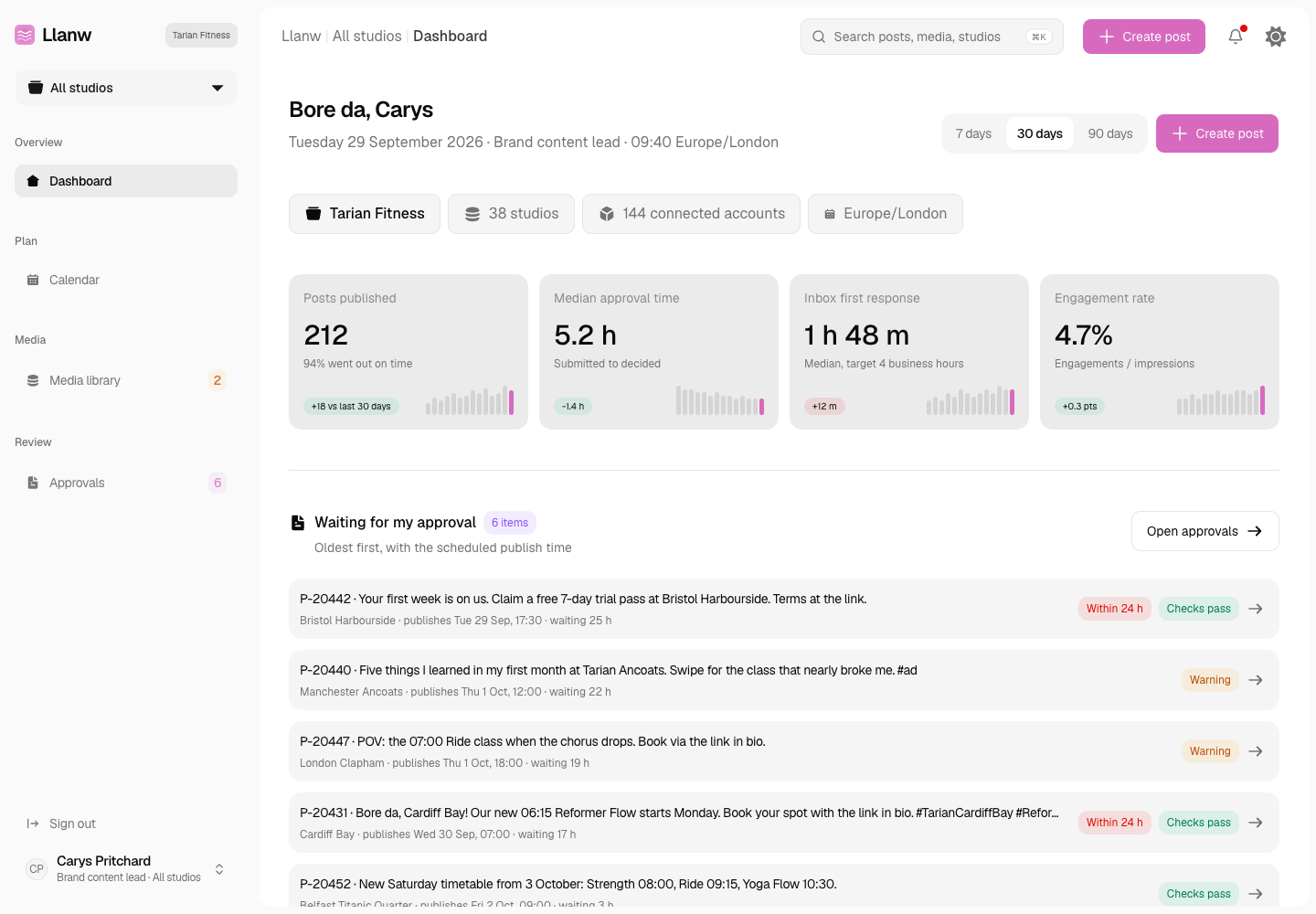
Task: Open arrow for post P-20442
Action: (1256, 609)
